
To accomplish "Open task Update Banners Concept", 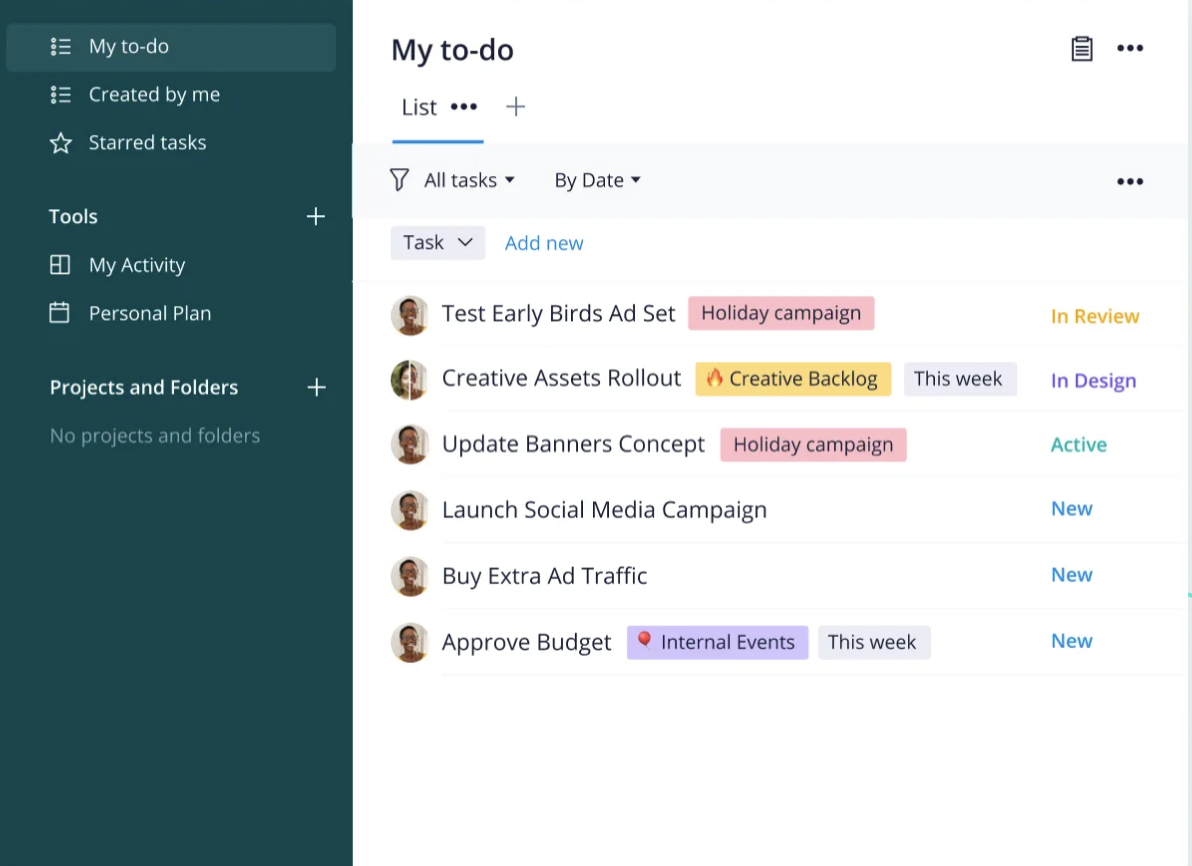I will [x=573, y=444].
